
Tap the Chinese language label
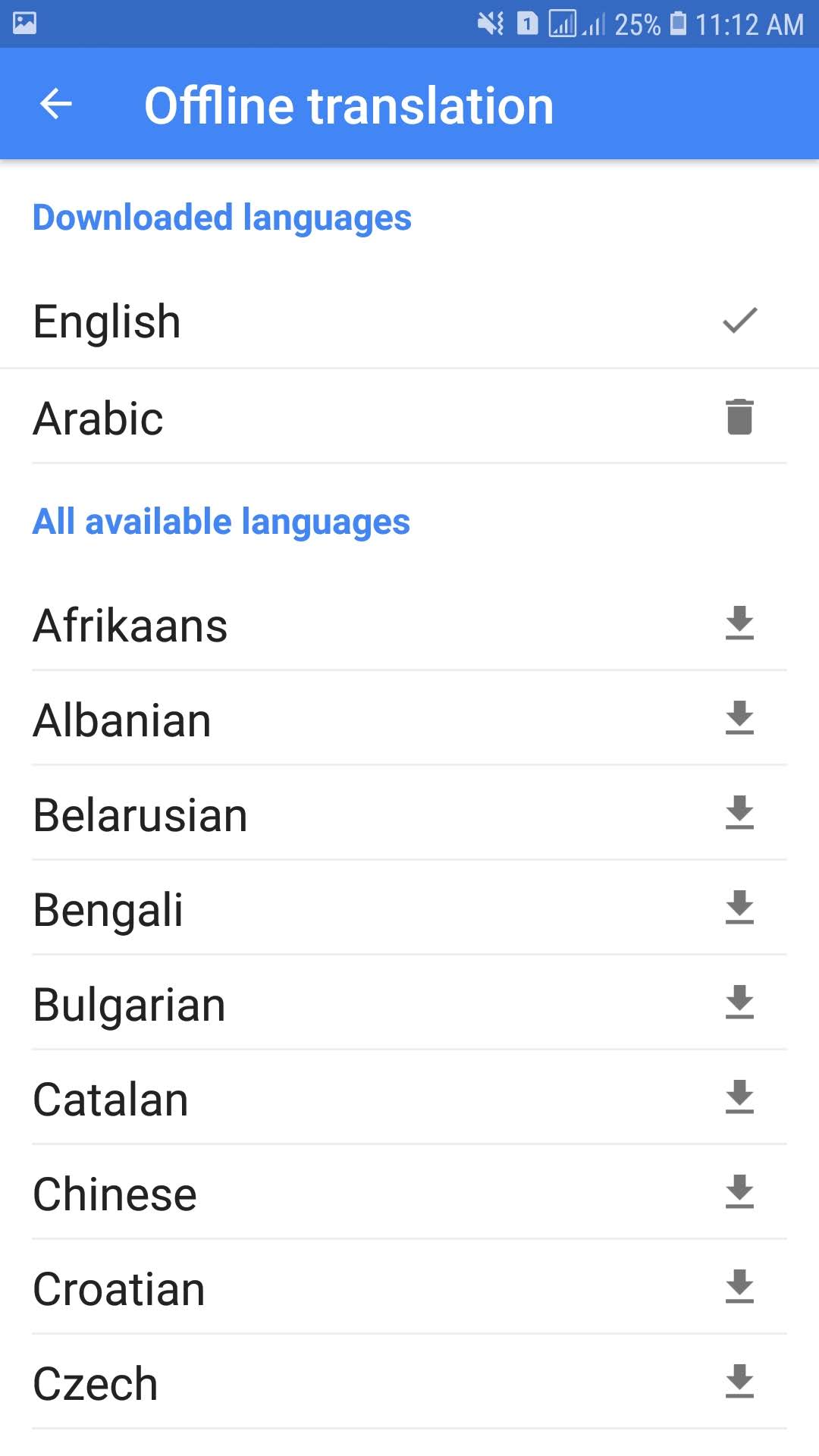point(115,1194)
